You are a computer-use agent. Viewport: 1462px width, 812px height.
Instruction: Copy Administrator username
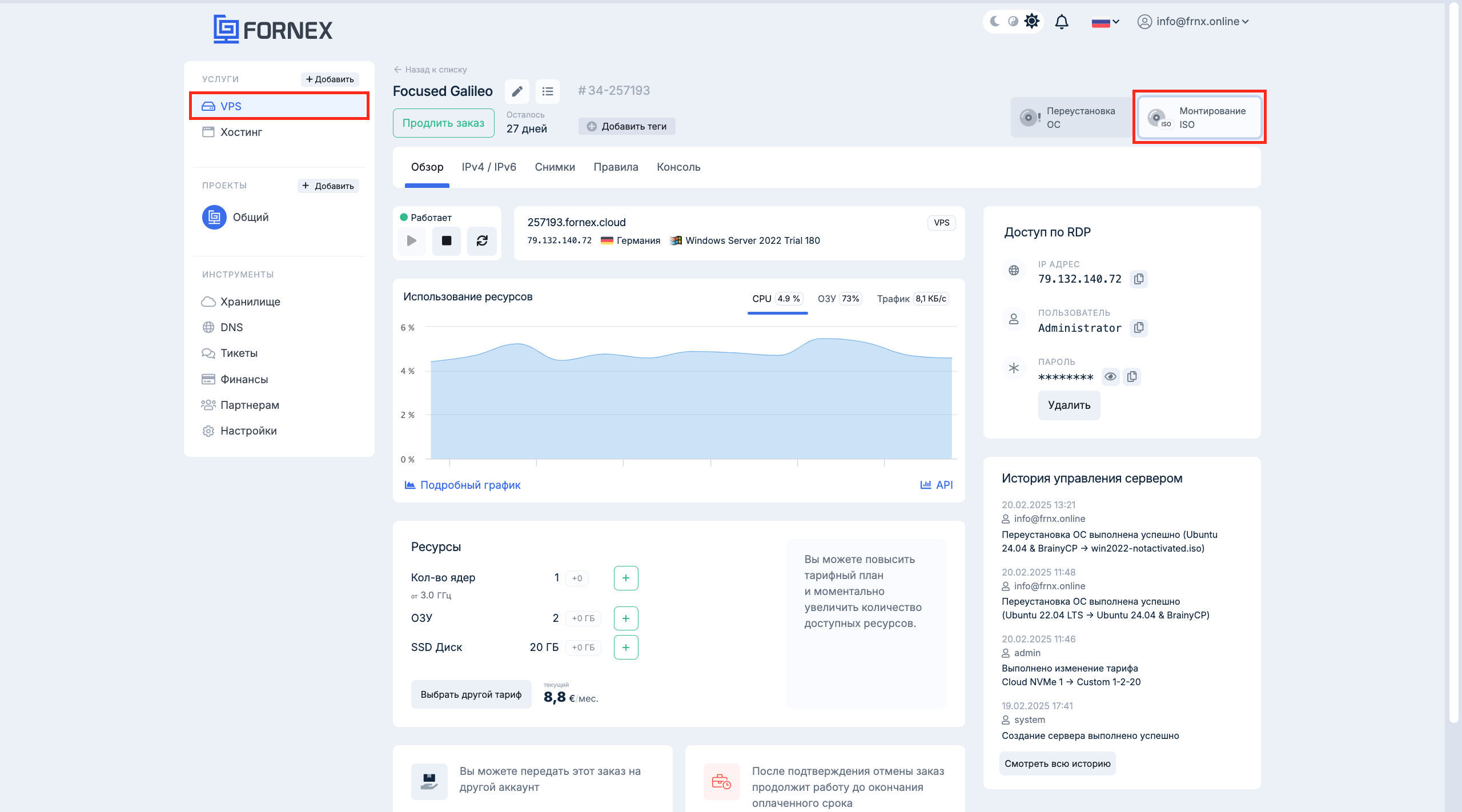1139,328
